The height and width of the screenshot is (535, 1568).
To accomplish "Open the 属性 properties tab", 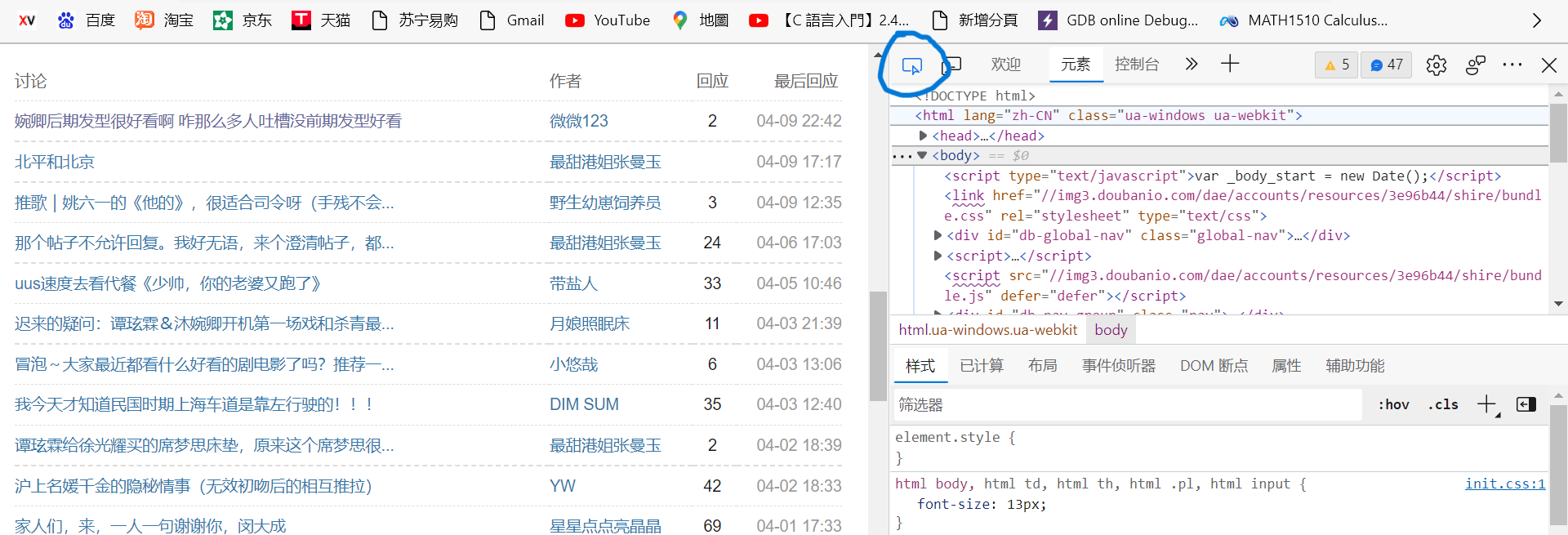I will 1286,366.
